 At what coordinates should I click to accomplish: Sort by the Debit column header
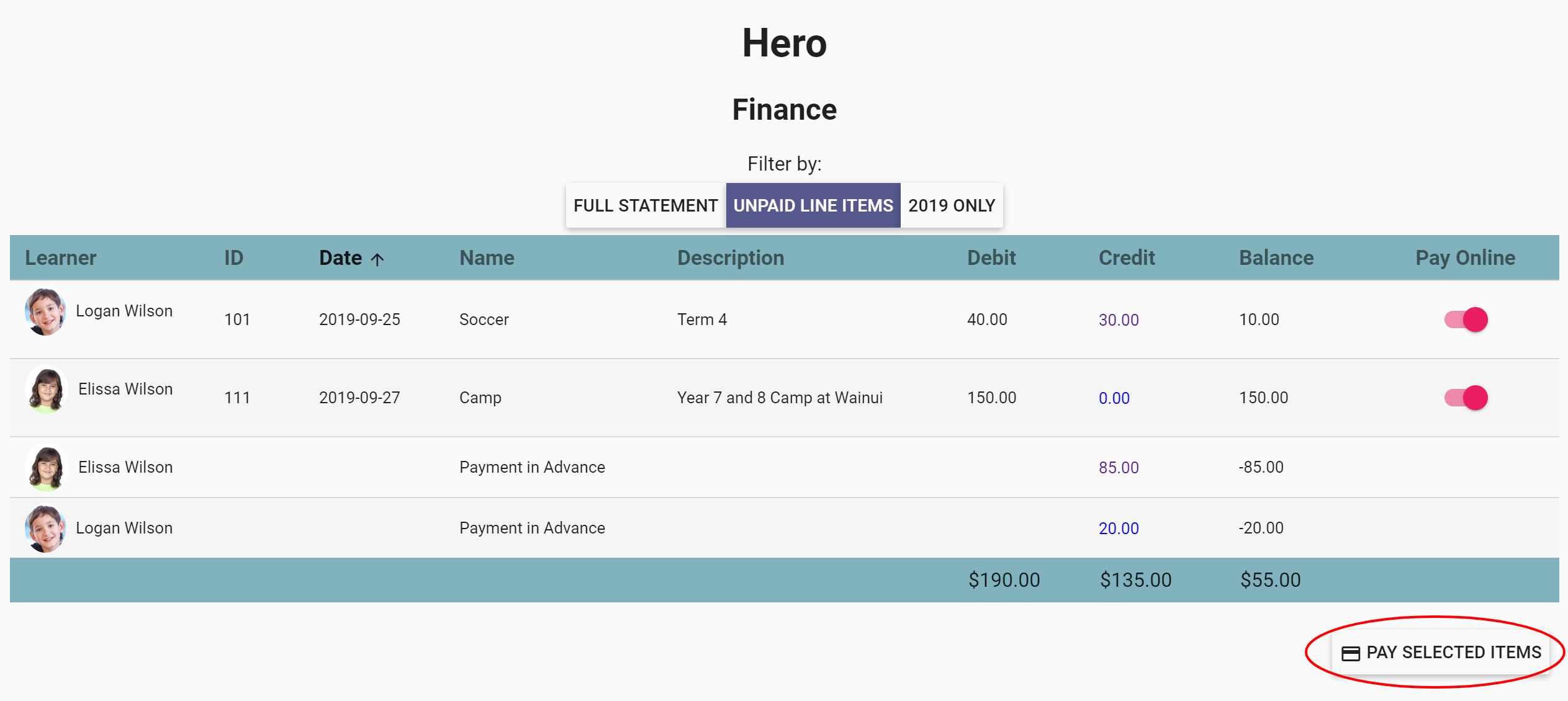coord(991,258)
